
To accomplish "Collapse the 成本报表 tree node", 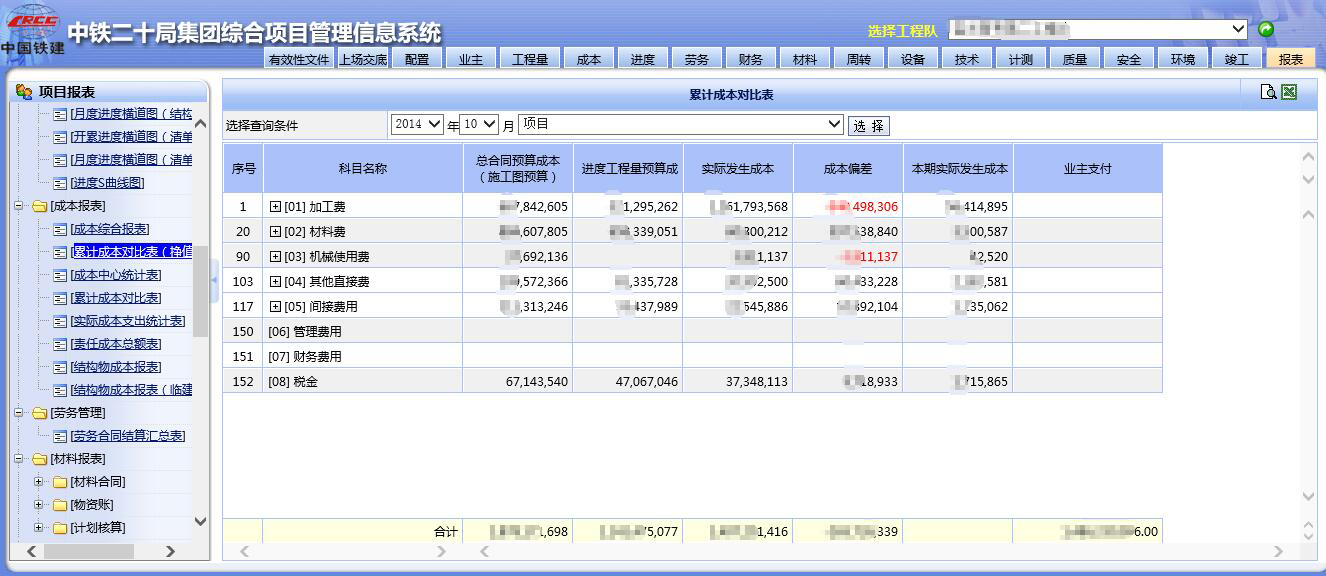I will coord(19,206).
